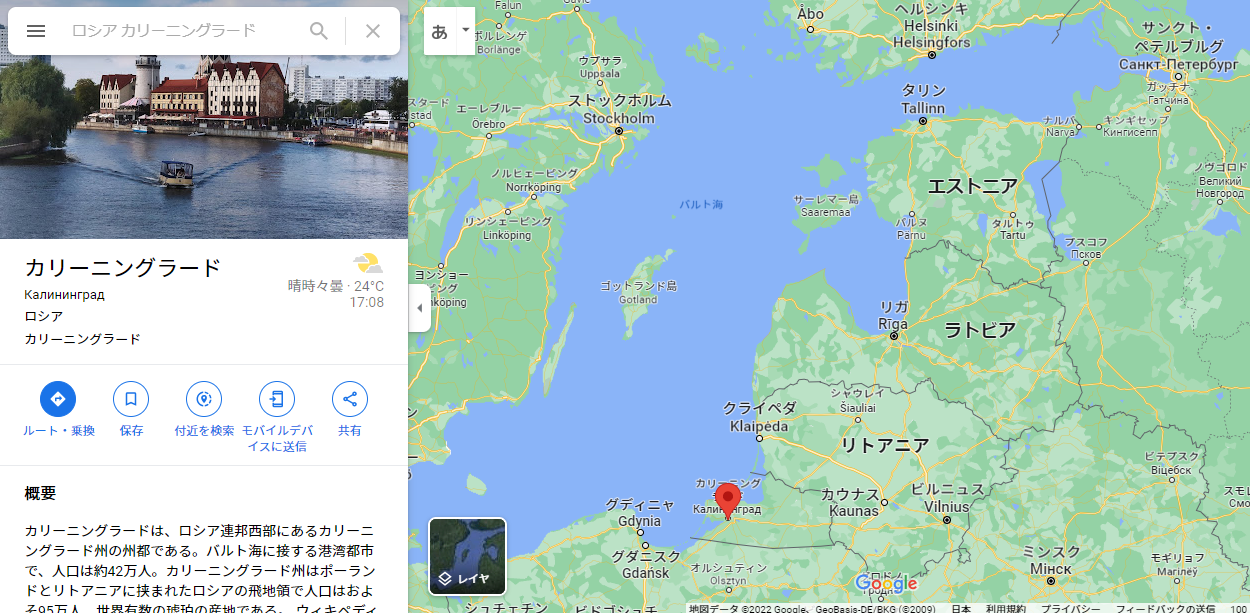
Task: Click the search field ロシア カリーニングラード
Action: [x=180, y=31]
